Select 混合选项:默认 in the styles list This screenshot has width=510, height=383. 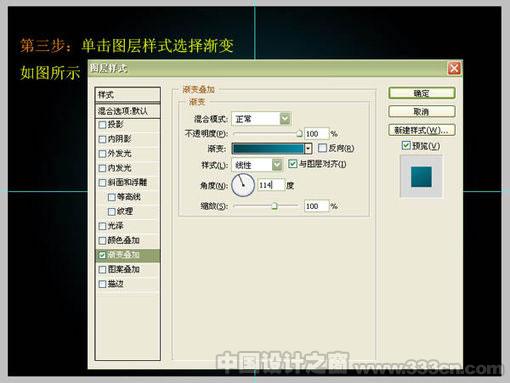(128, 111)
